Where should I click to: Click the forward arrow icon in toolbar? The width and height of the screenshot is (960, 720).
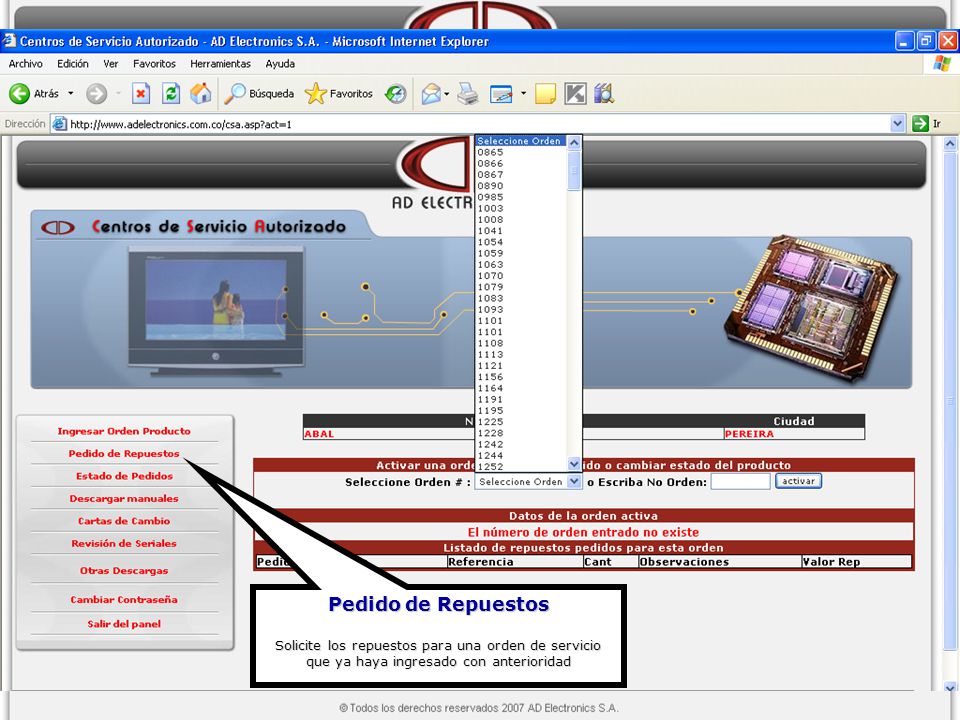[96, 94]
